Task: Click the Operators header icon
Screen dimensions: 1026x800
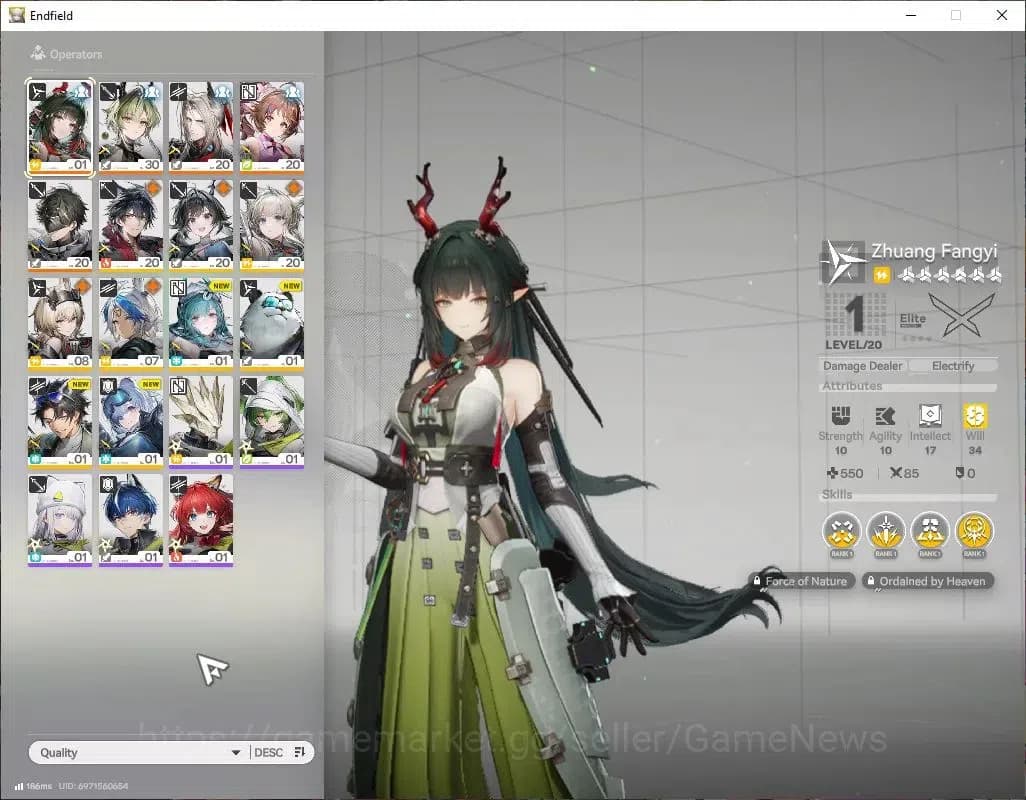Action: pos(38,53)
